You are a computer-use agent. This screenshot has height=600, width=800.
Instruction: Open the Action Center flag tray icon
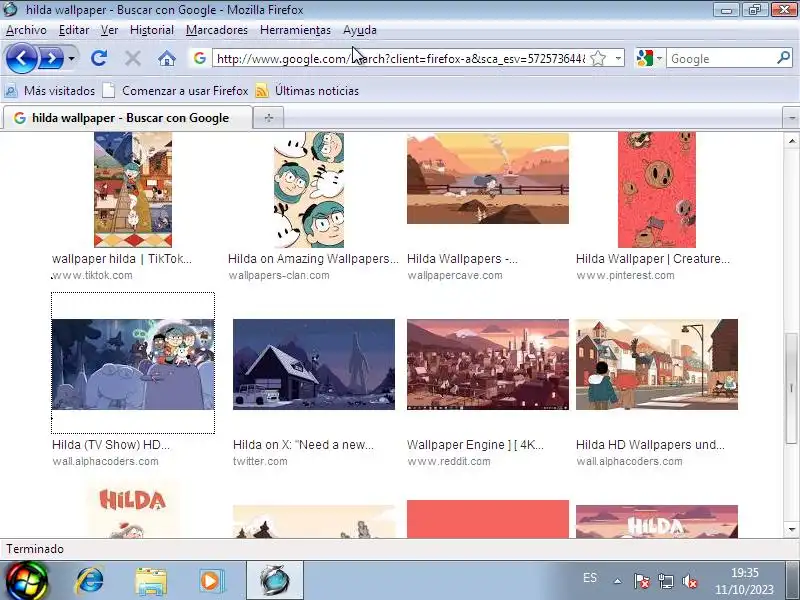(641, 581)
